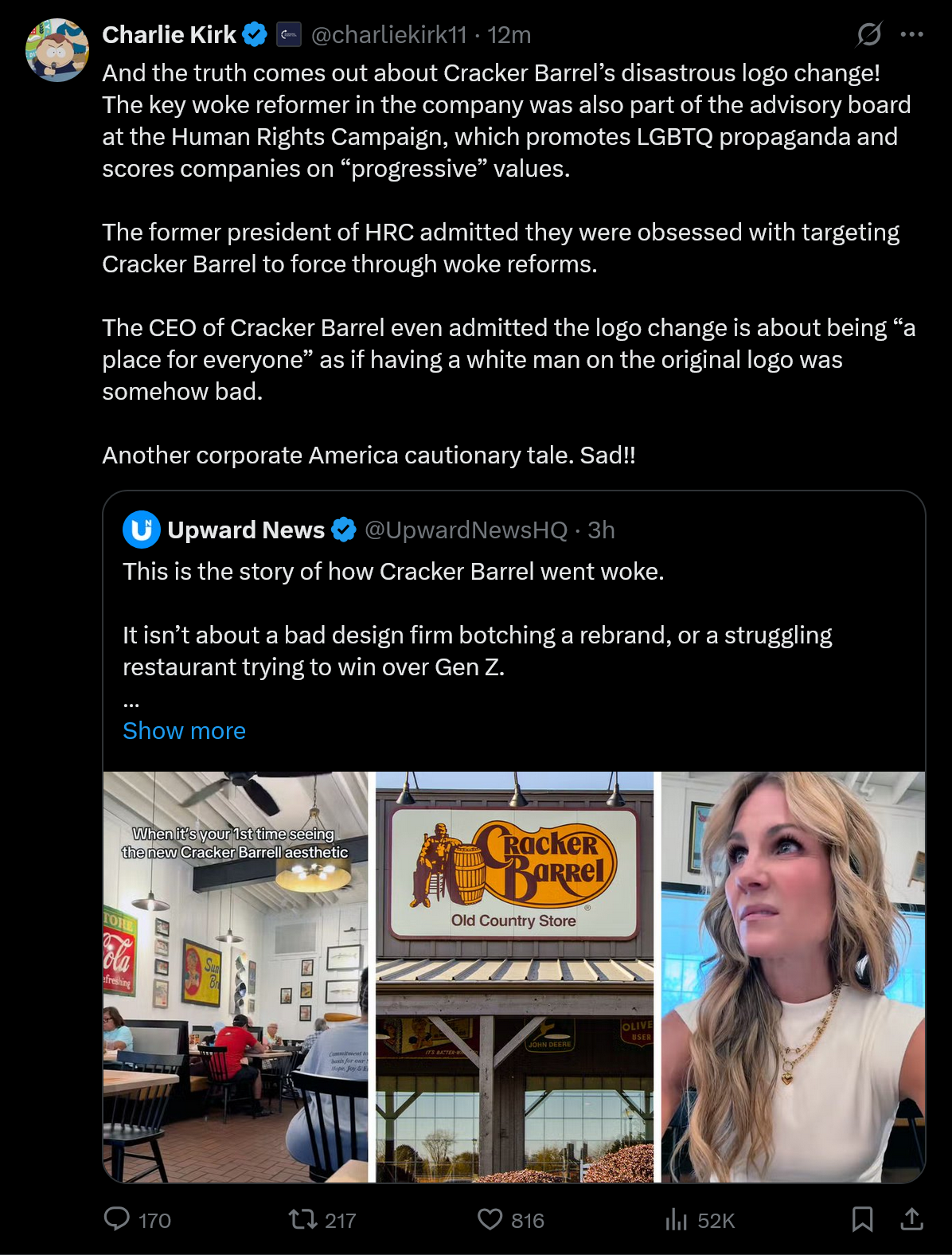Image resolution: width=952 pixels, height=1255 pixels.
Task: Click Charlie Kirk's blue verified badge
Action: pos(255,34)
